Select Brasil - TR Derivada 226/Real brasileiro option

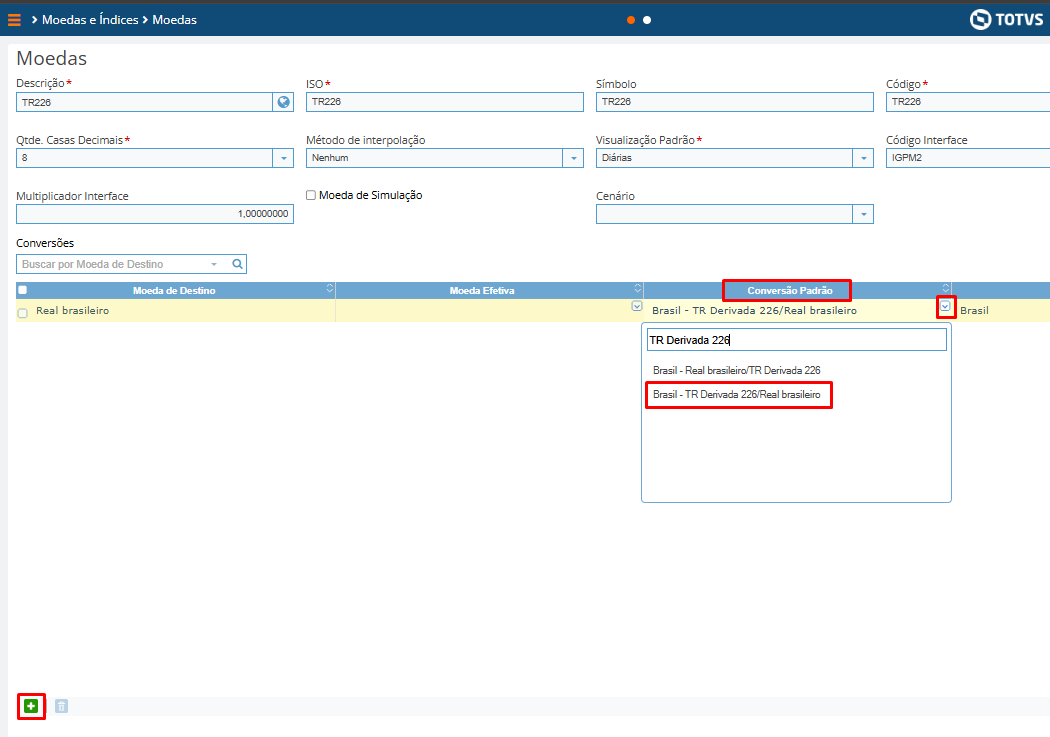737,394
